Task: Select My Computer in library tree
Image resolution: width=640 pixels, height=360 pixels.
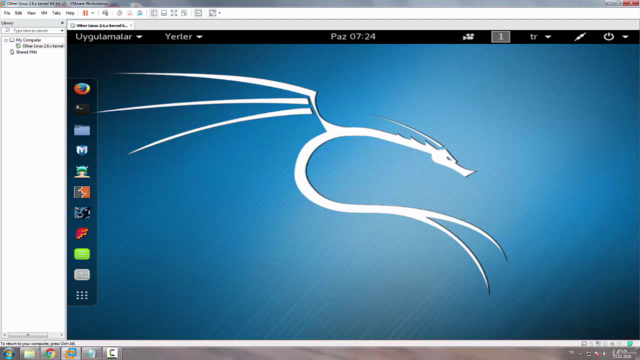Action: coord(28,40)
